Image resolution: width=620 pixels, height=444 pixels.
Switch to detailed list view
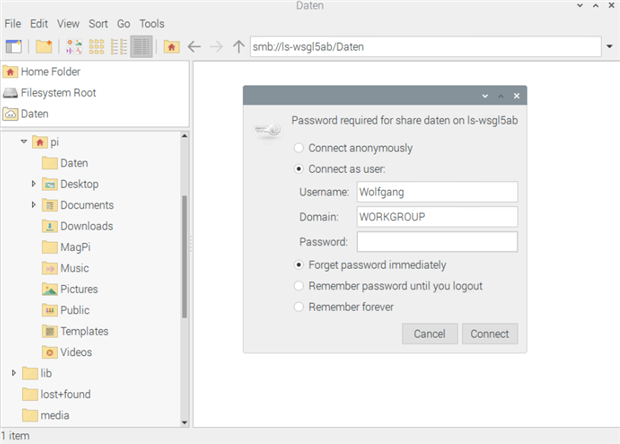coord(141,46)
